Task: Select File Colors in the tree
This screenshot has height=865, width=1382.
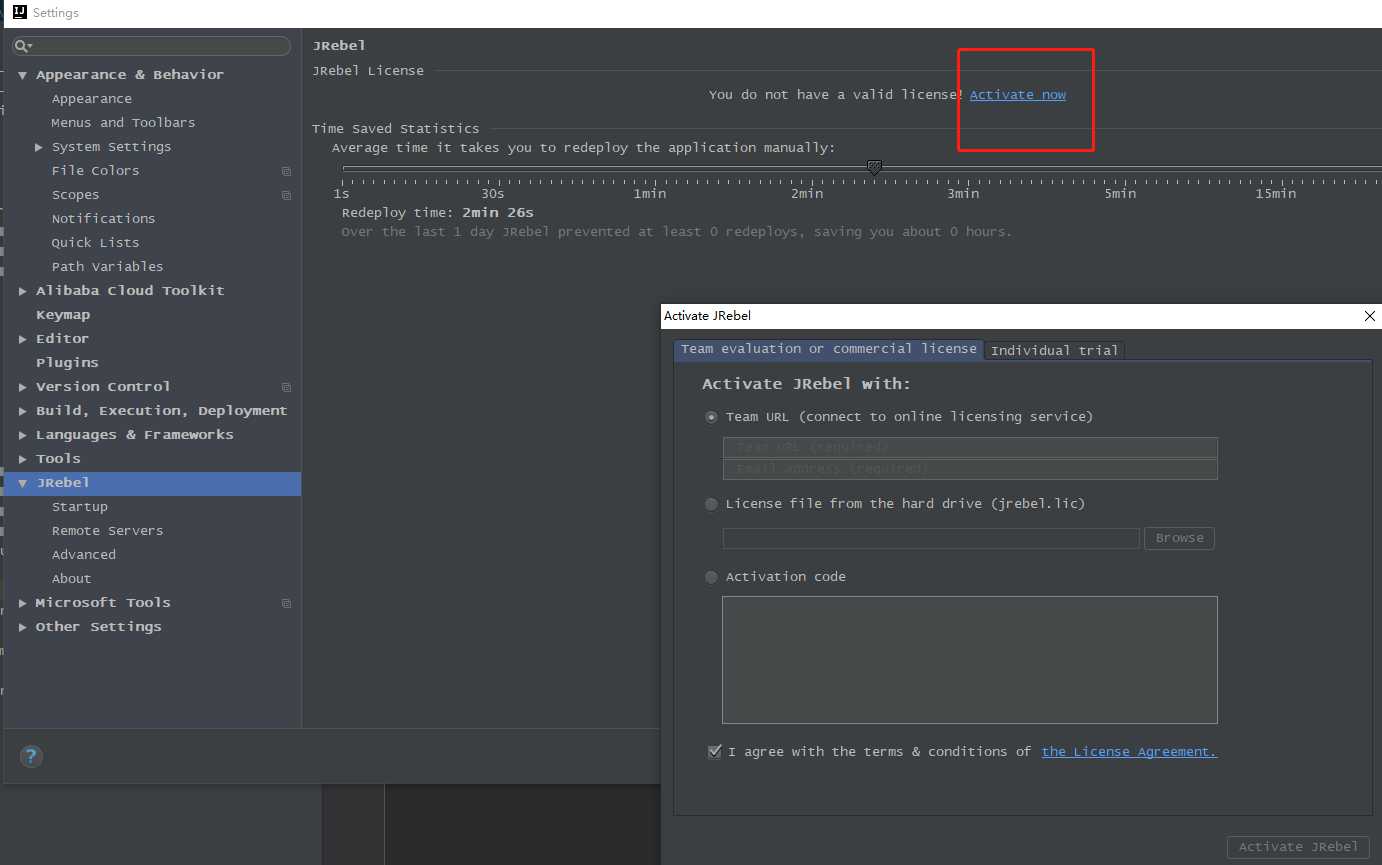Action: pyautogui.click(x=95, y=171)
